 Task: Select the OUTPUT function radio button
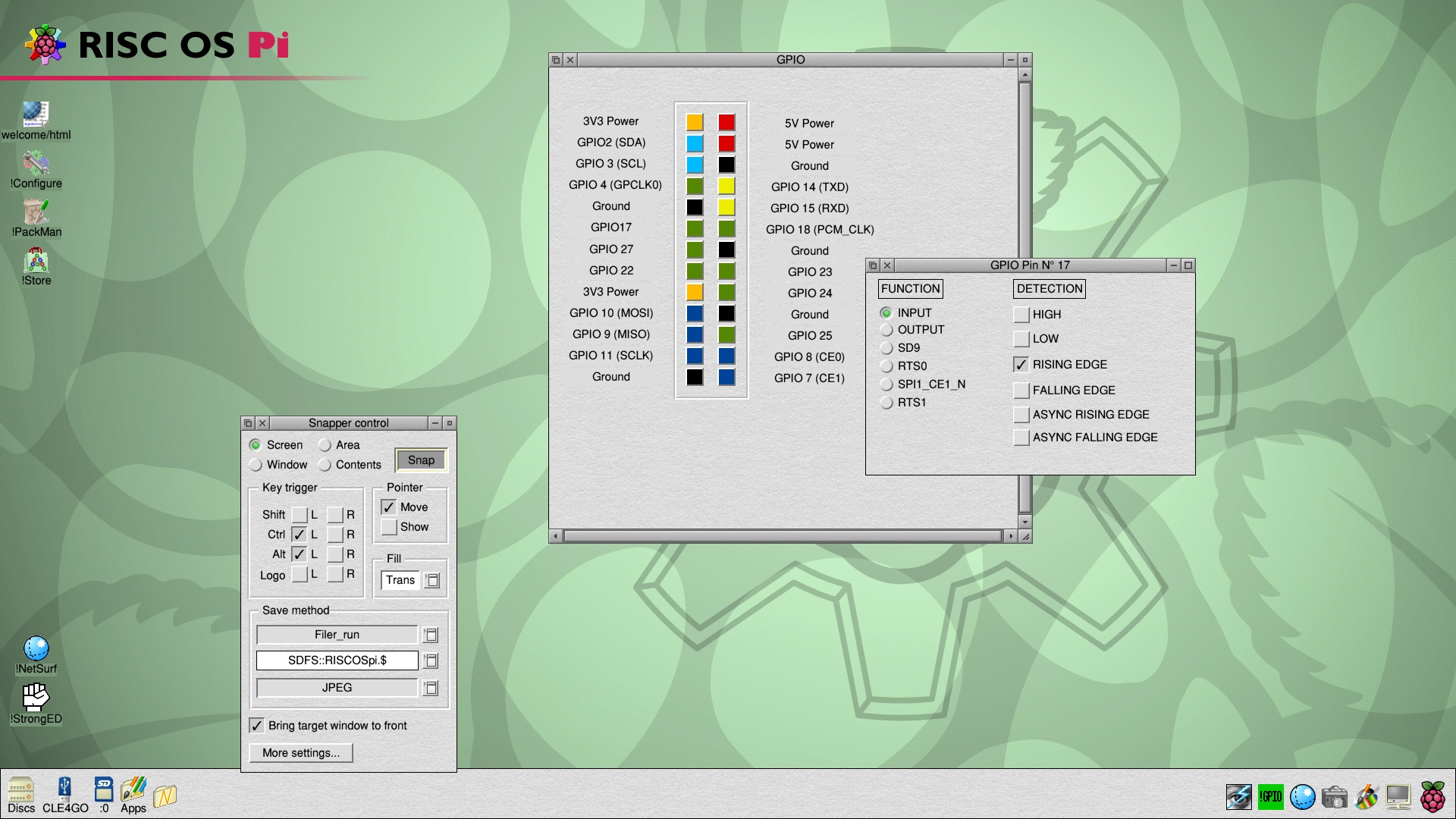pyautogui.click(x=886, y=330)
